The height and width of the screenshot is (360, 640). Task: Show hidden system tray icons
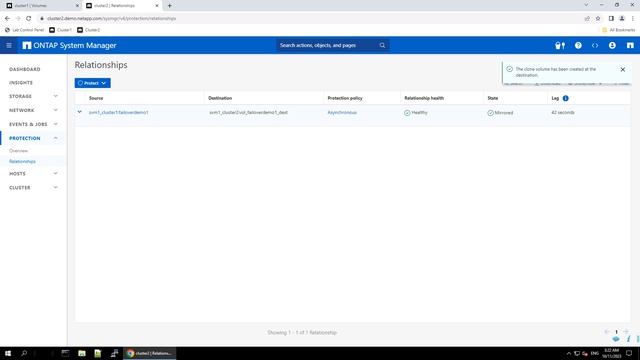pos(568,353)
